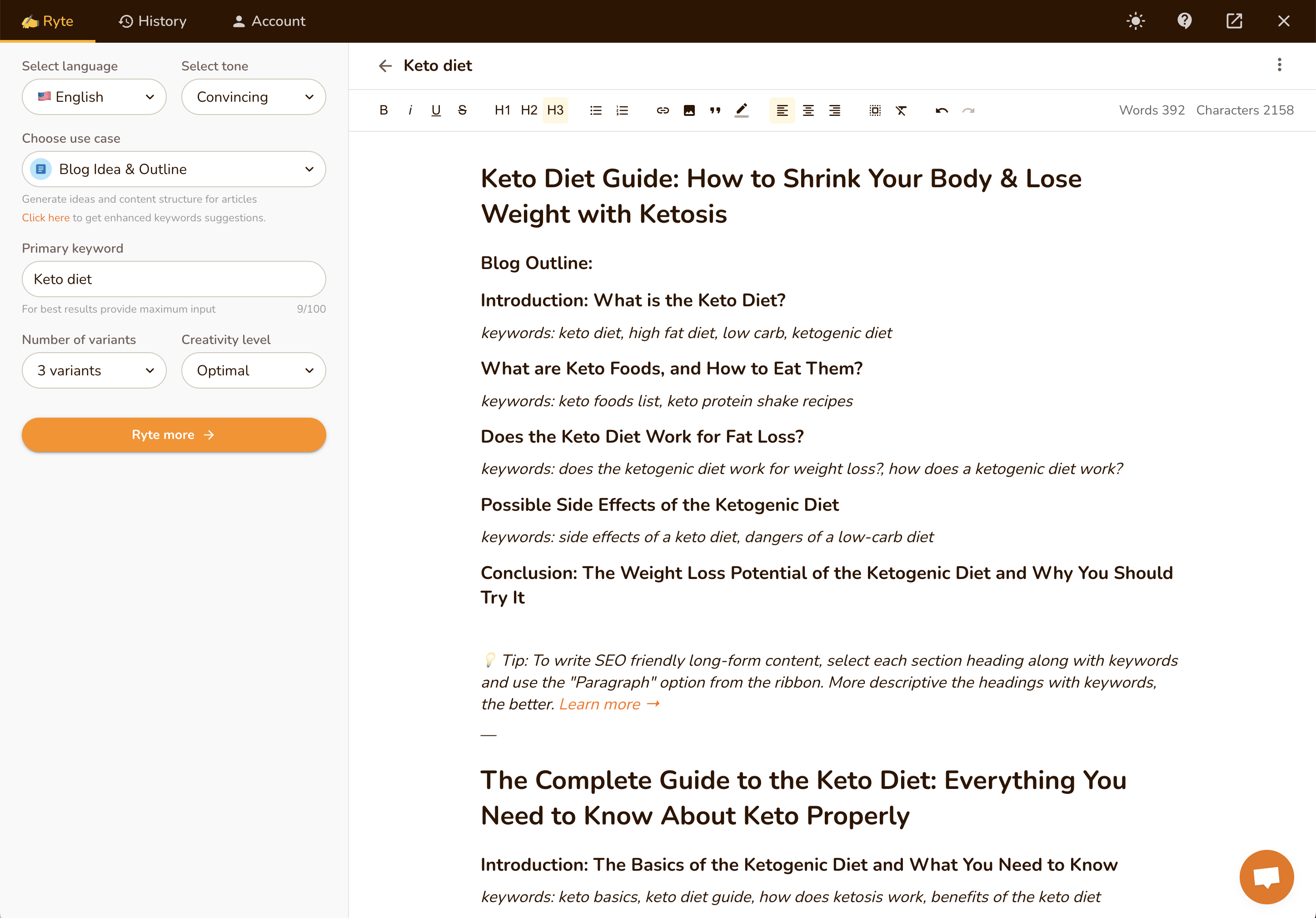The height and width of the screenshot is (918, 1316).
Task: Open the use case dropdown Blog Idea & Outline
Action: pos(174,169)
